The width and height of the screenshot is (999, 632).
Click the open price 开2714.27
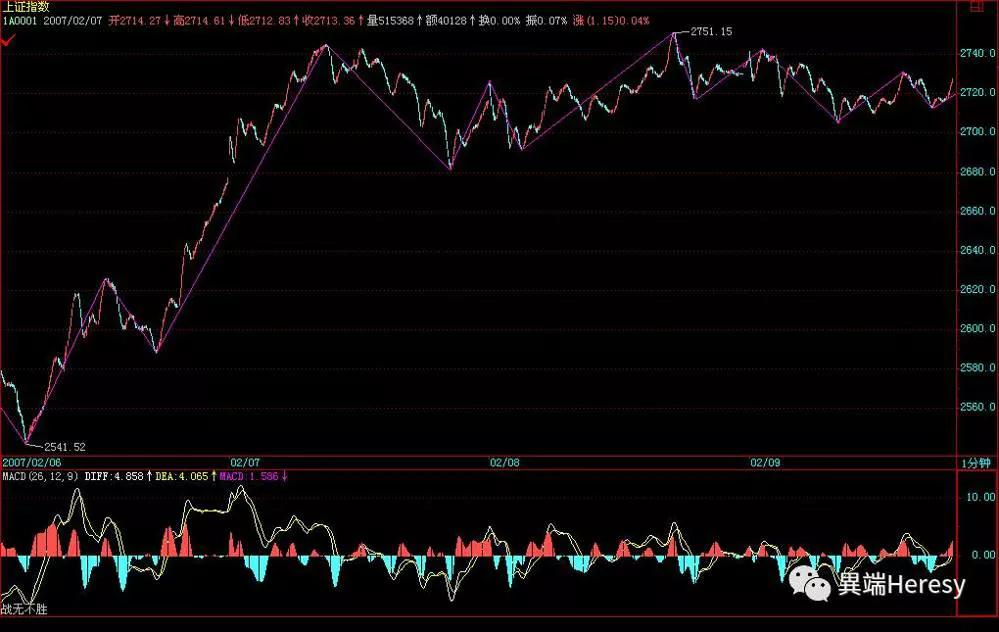tap(134, 21)
